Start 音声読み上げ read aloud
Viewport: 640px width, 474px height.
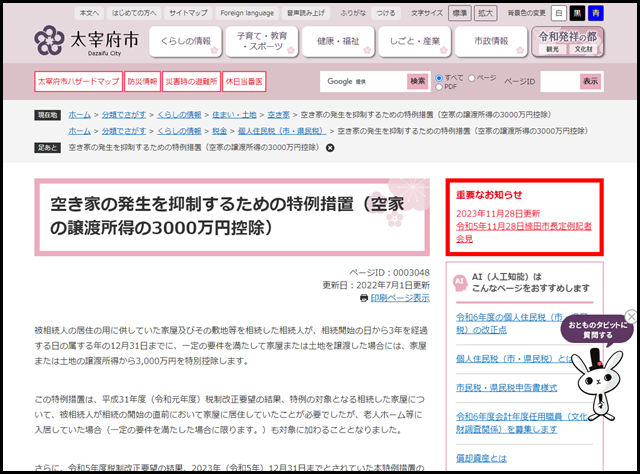pyautogui.click(x=305, y=13)
